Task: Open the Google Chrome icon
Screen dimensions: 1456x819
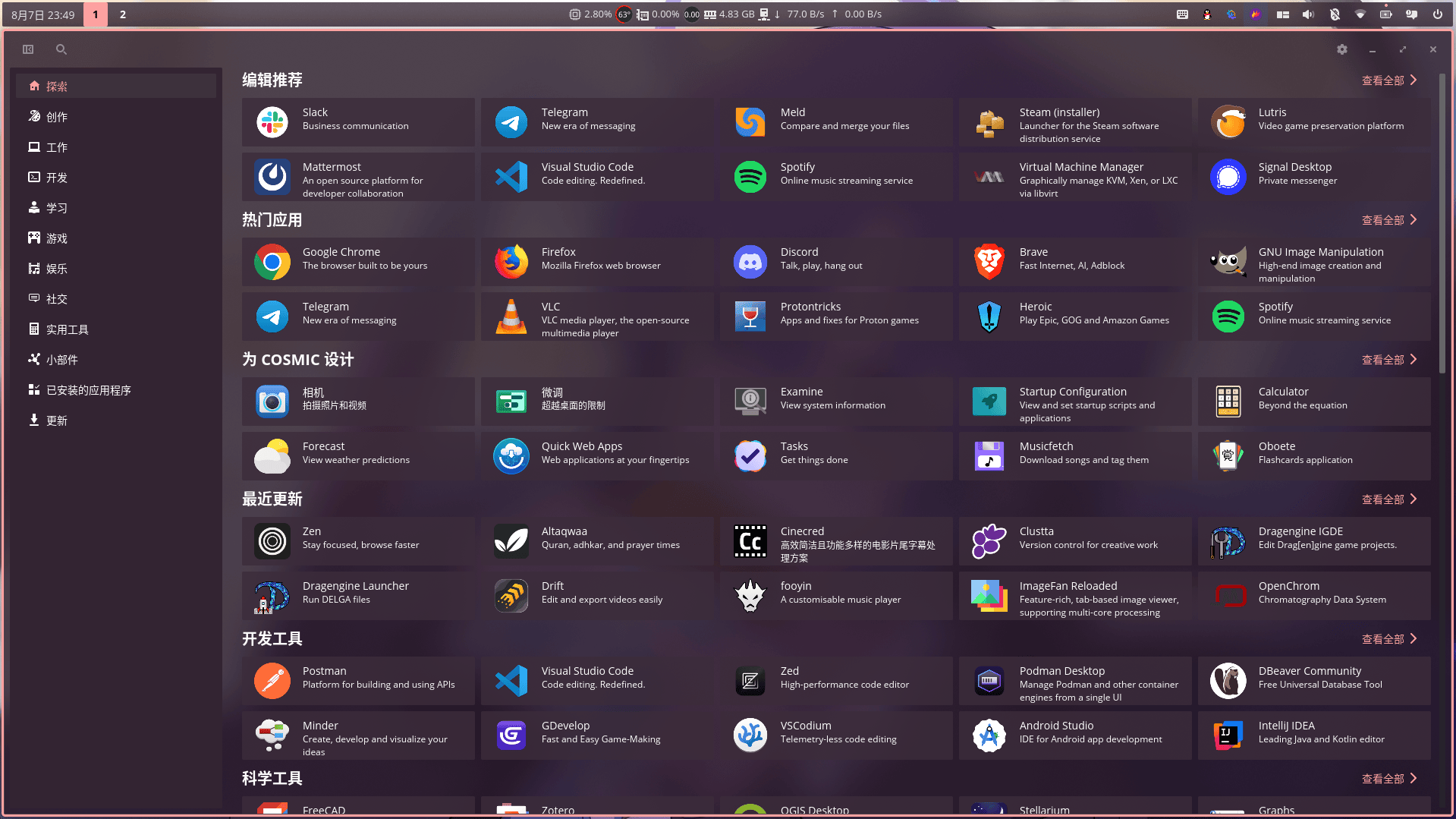Action: tap(272, 262)
